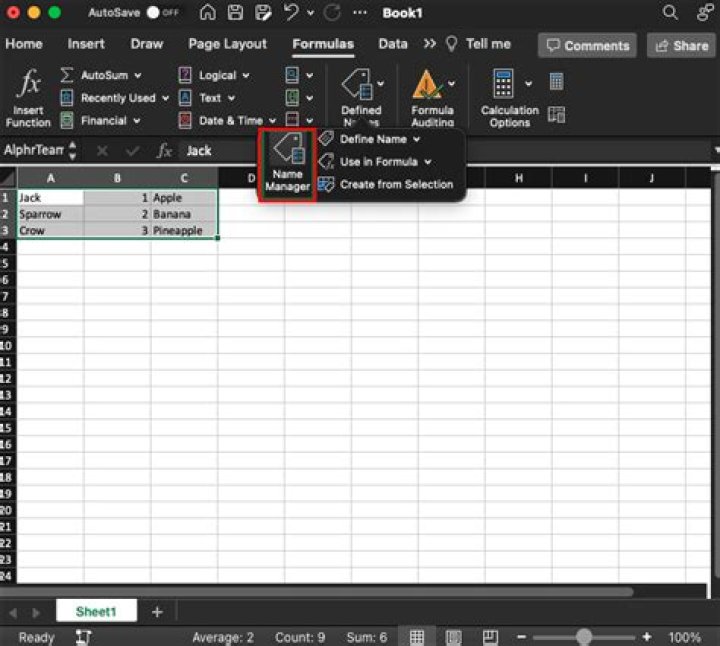Add a new sheet with plus button
Viewport: 720px width, 646px height.
(x=157, y=612)
